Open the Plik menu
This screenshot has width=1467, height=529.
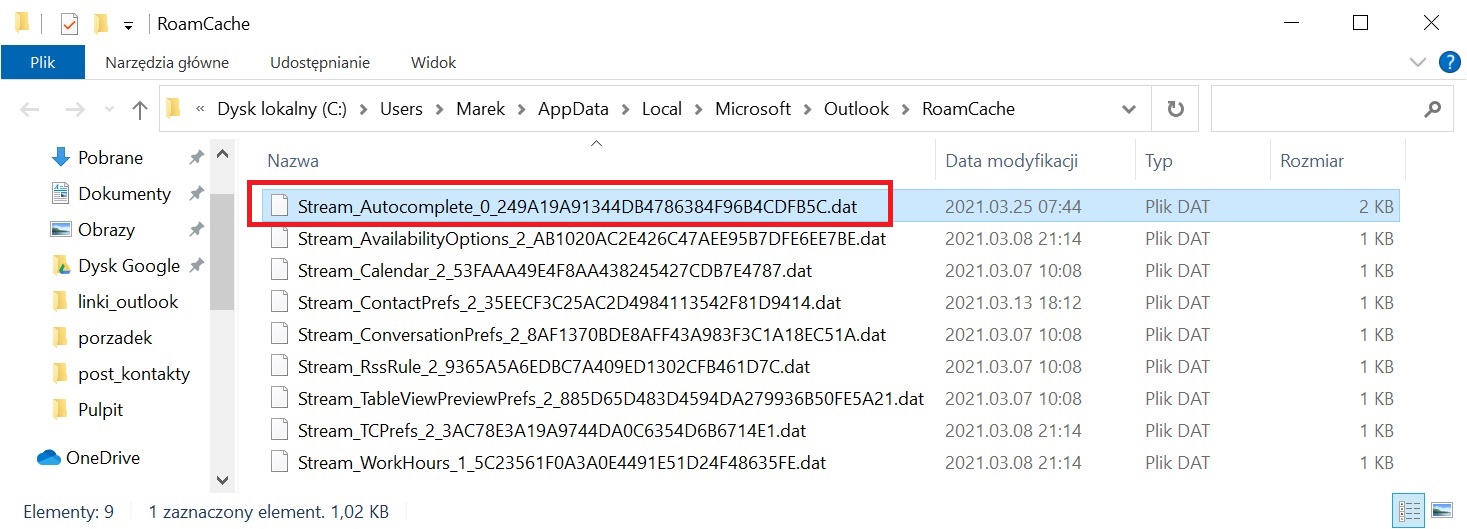tap(42, 62)
